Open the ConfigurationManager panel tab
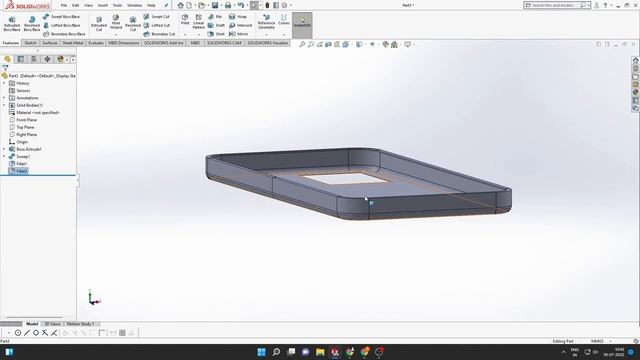 tap(34, 59)
